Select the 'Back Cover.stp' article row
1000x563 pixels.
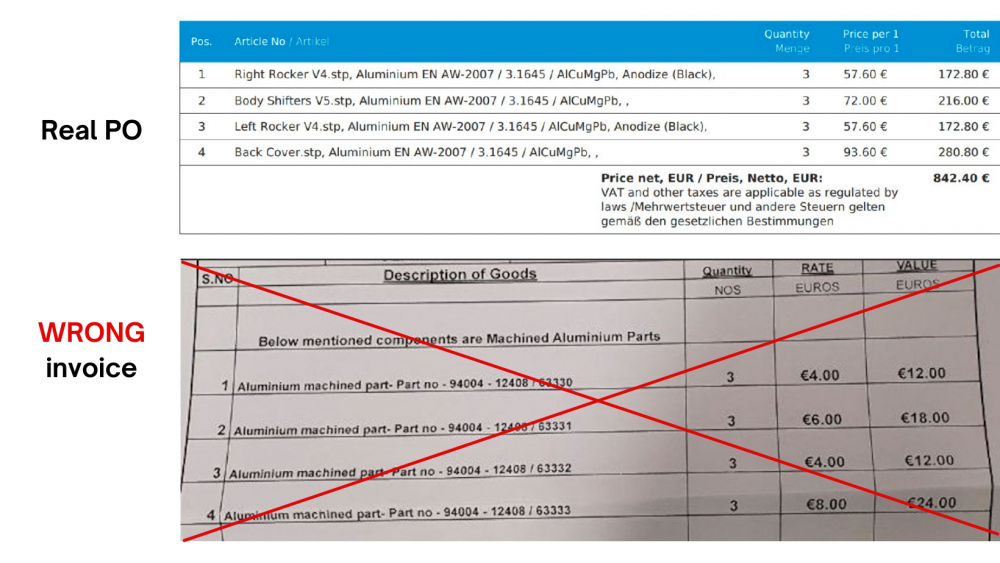(590, 152)
